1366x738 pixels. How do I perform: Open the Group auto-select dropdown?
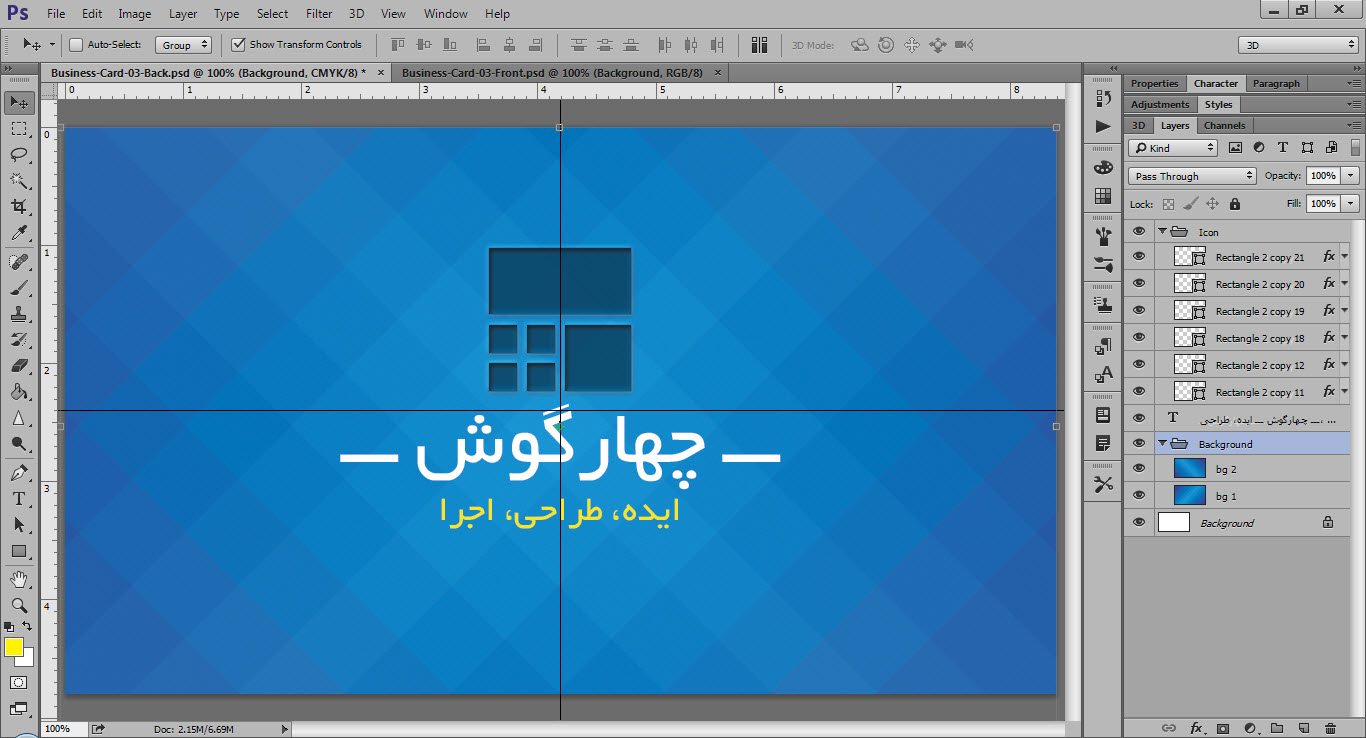(x=184, y=45)
